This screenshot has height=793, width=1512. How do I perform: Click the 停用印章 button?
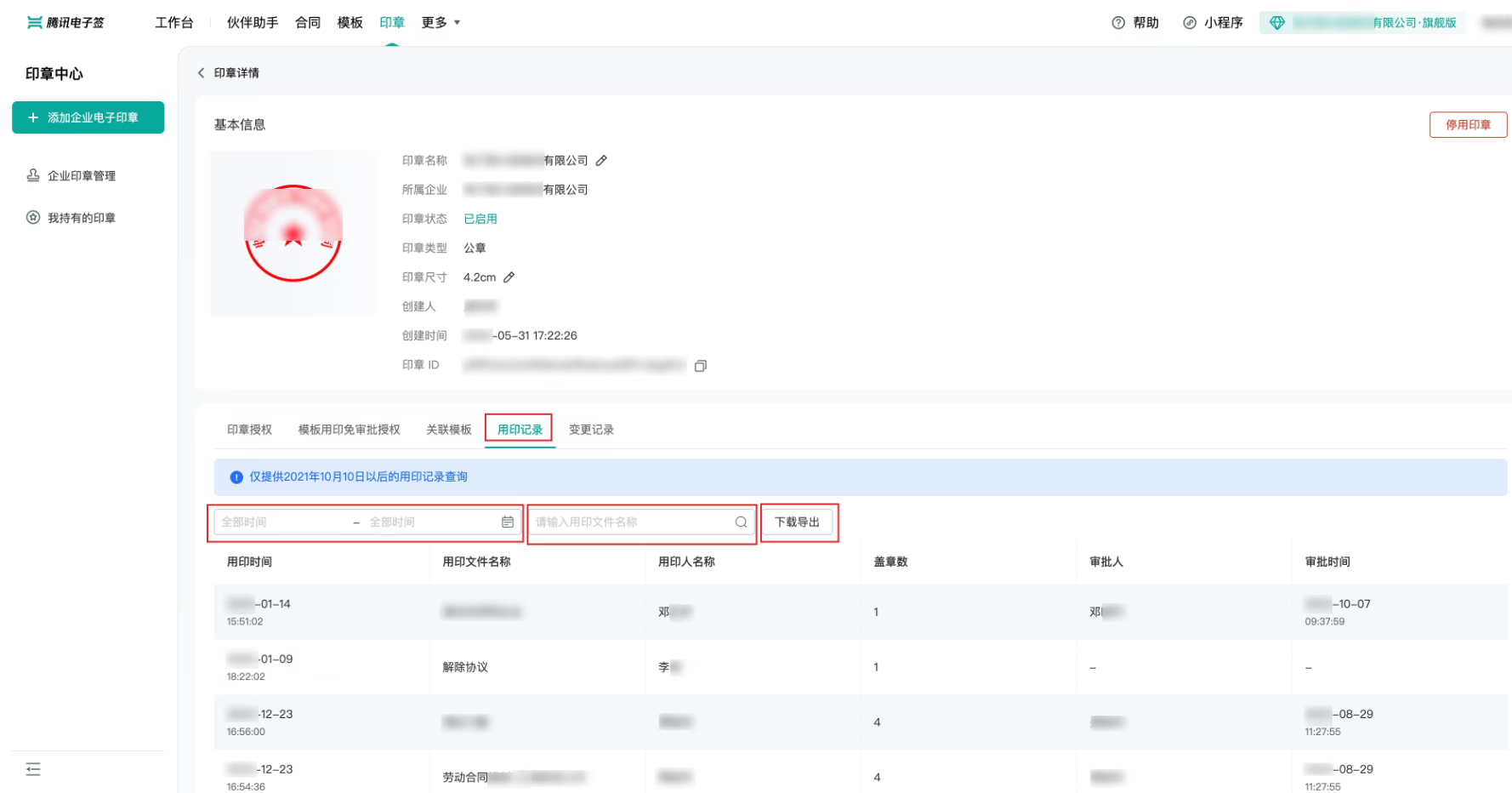click(1468, 125)
